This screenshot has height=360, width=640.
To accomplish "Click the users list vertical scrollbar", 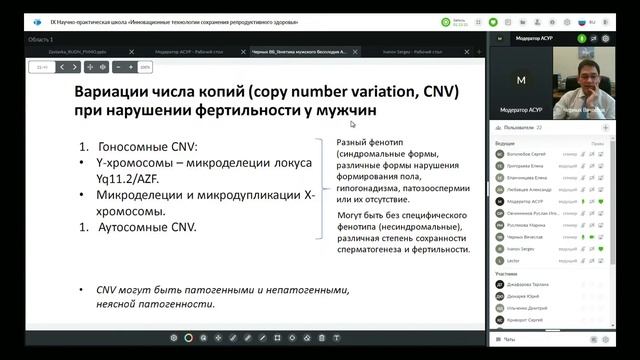I will (x=613, y=202).
